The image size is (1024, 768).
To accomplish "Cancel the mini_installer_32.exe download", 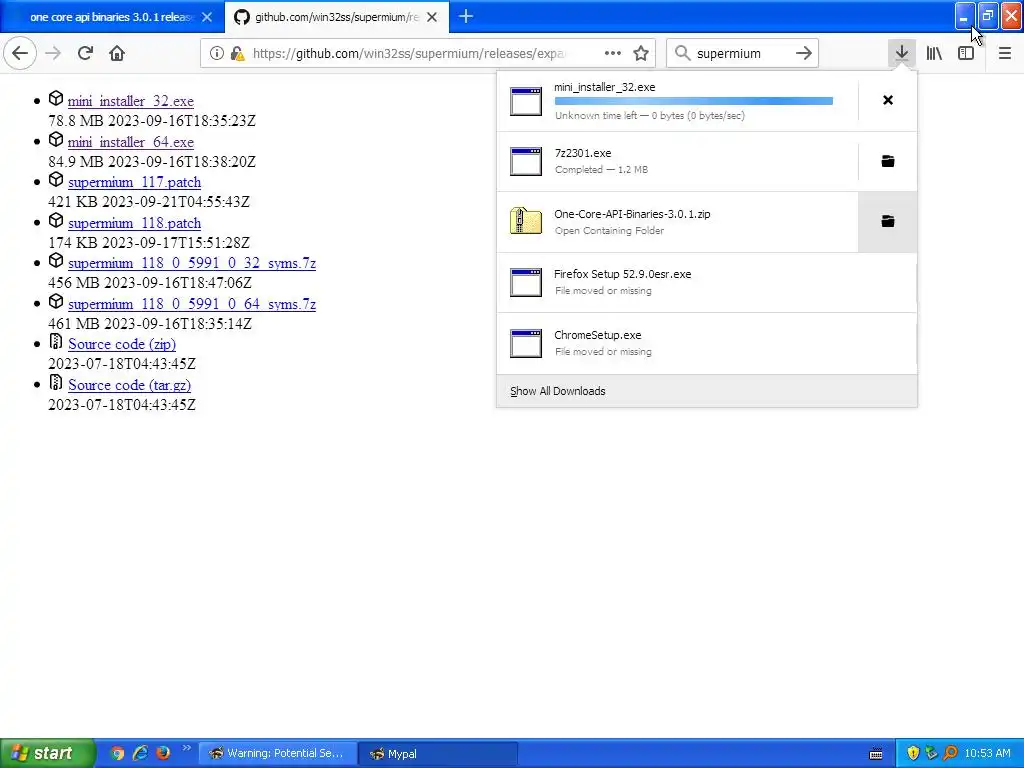I will tap(888, 100).
